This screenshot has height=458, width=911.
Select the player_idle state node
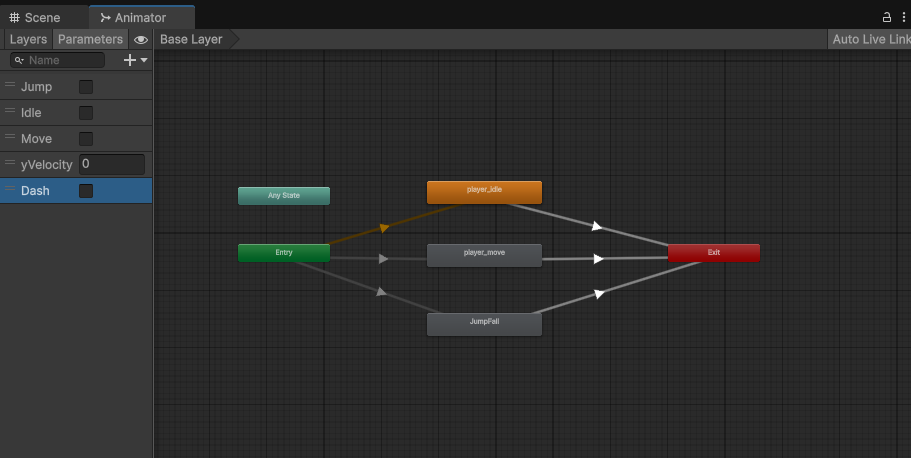pos(485,192)
